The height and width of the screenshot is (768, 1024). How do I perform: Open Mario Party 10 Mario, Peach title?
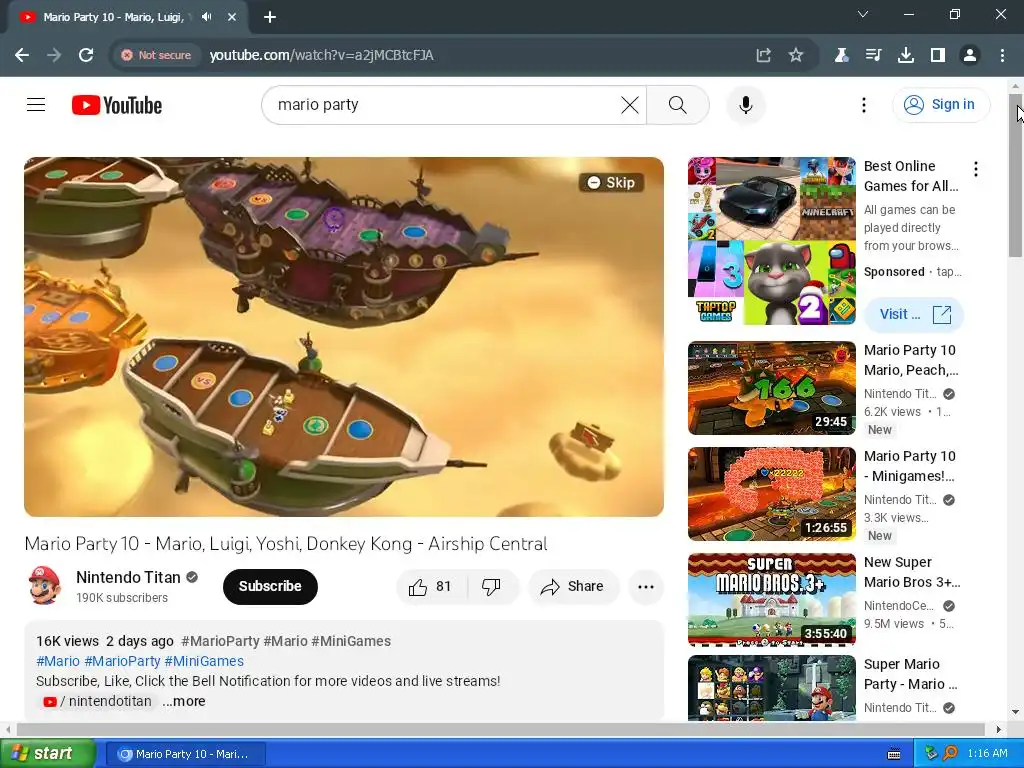coord(911,360)
